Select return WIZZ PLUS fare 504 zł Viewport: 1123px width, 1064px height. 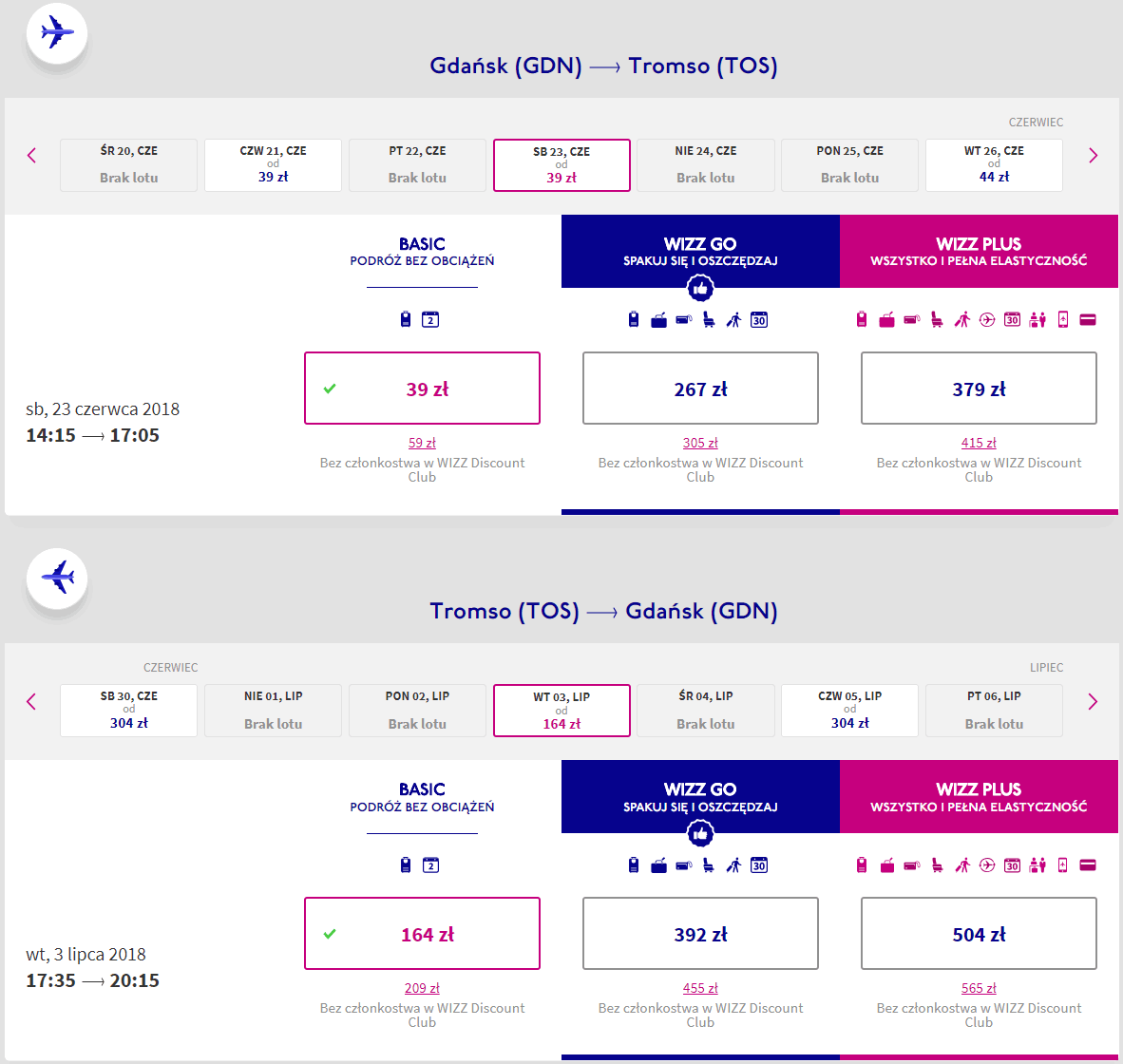[x=979, y=934]
